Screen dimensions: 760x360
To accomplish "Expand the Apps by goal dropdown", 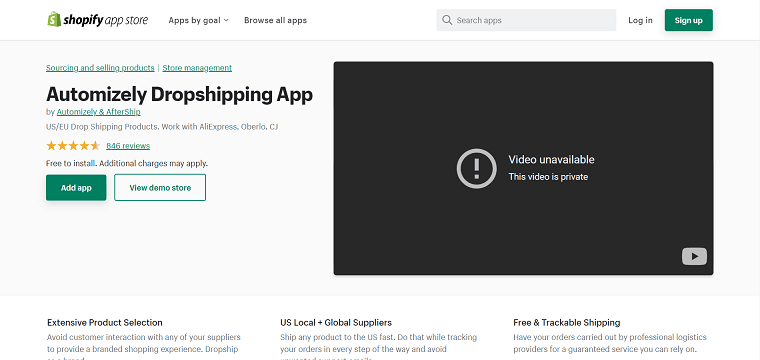I will point(199,20).
